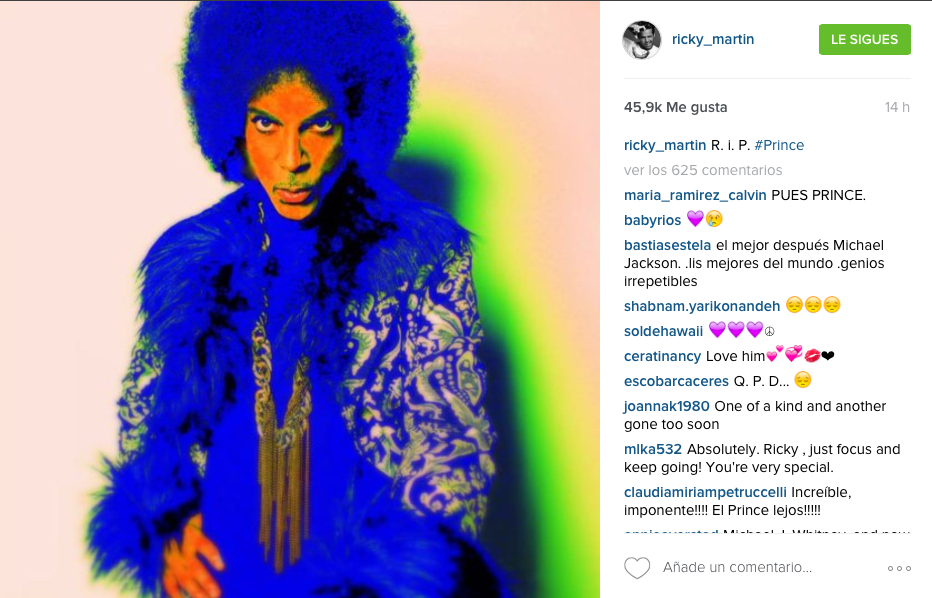Viewport: 932px width, 598px height.
Task: Open shabnam.yarikonandeh user profile
Action: [x=701, y=306]
